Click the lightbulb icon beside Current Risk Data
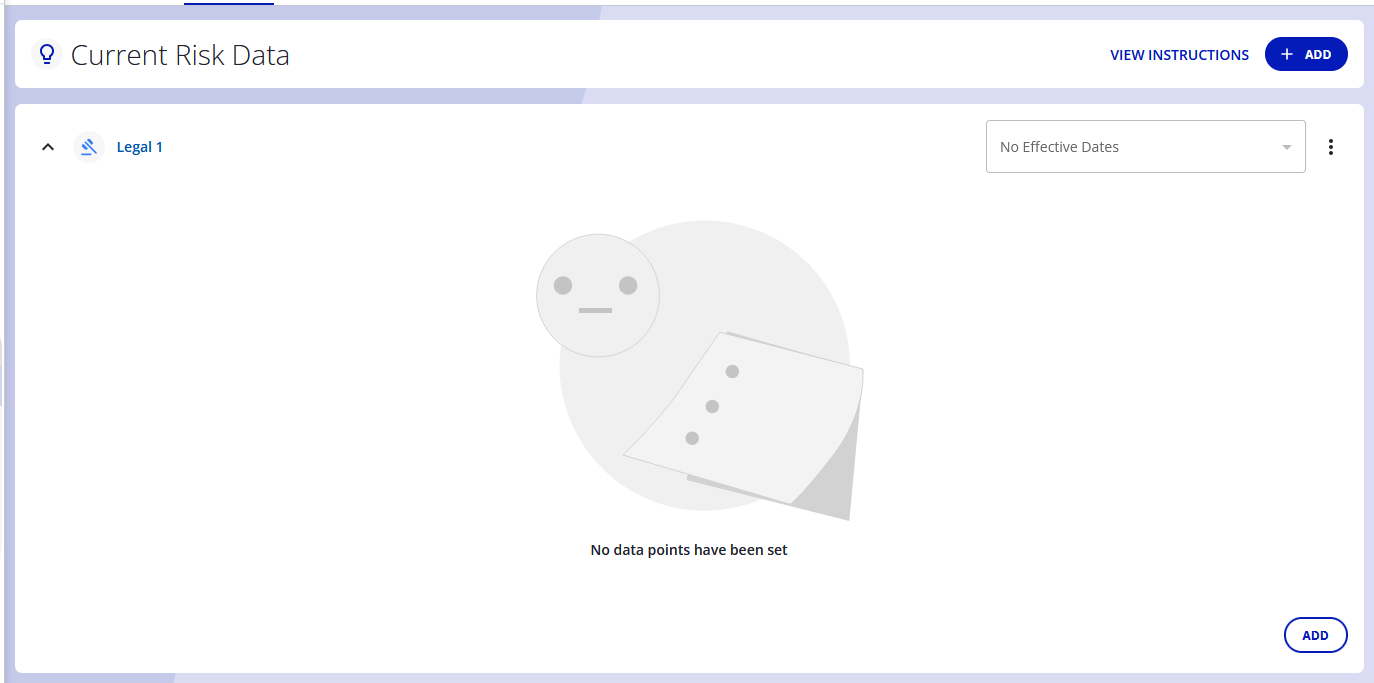 [x=47, y=54]
